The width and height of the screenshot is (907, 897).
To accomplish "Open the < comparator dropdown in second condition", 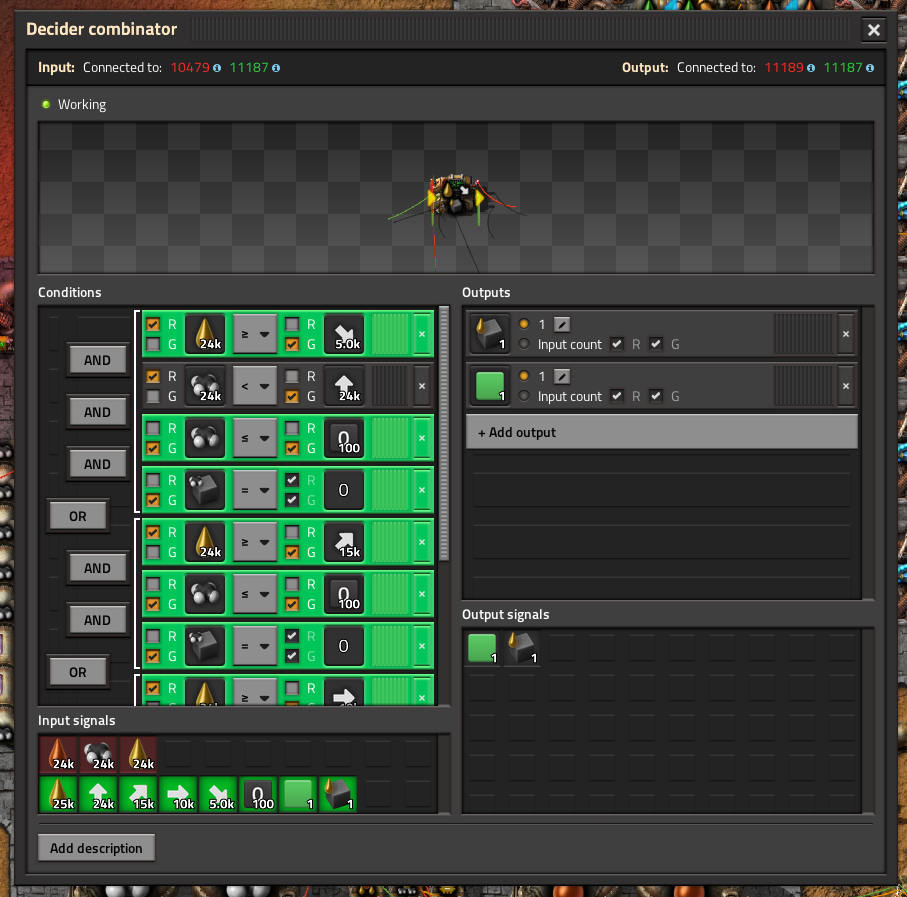I will 254,386.
